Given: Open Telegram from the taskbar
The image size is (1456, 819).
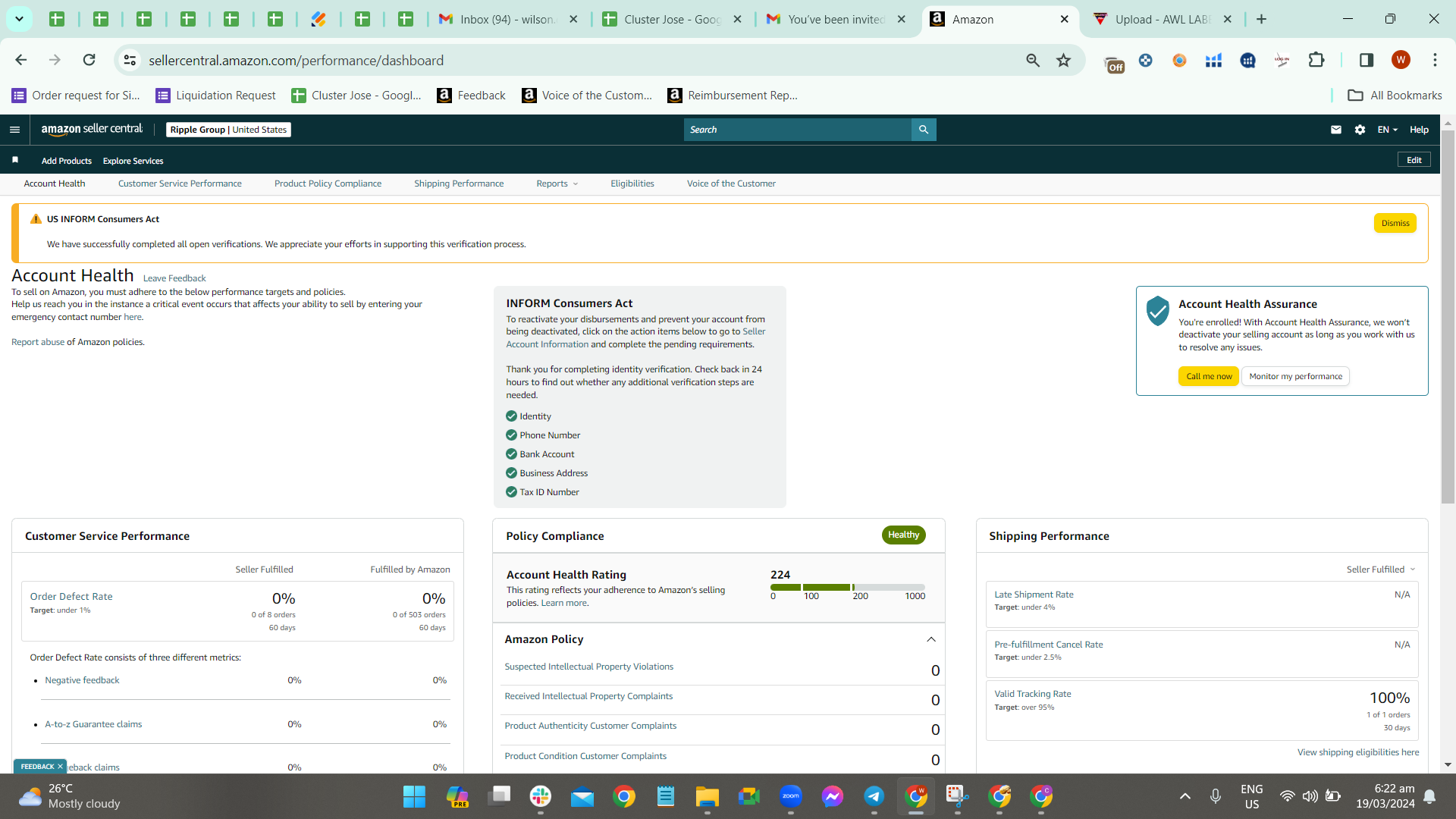Looking at the screenshot, I should [874, 797].
